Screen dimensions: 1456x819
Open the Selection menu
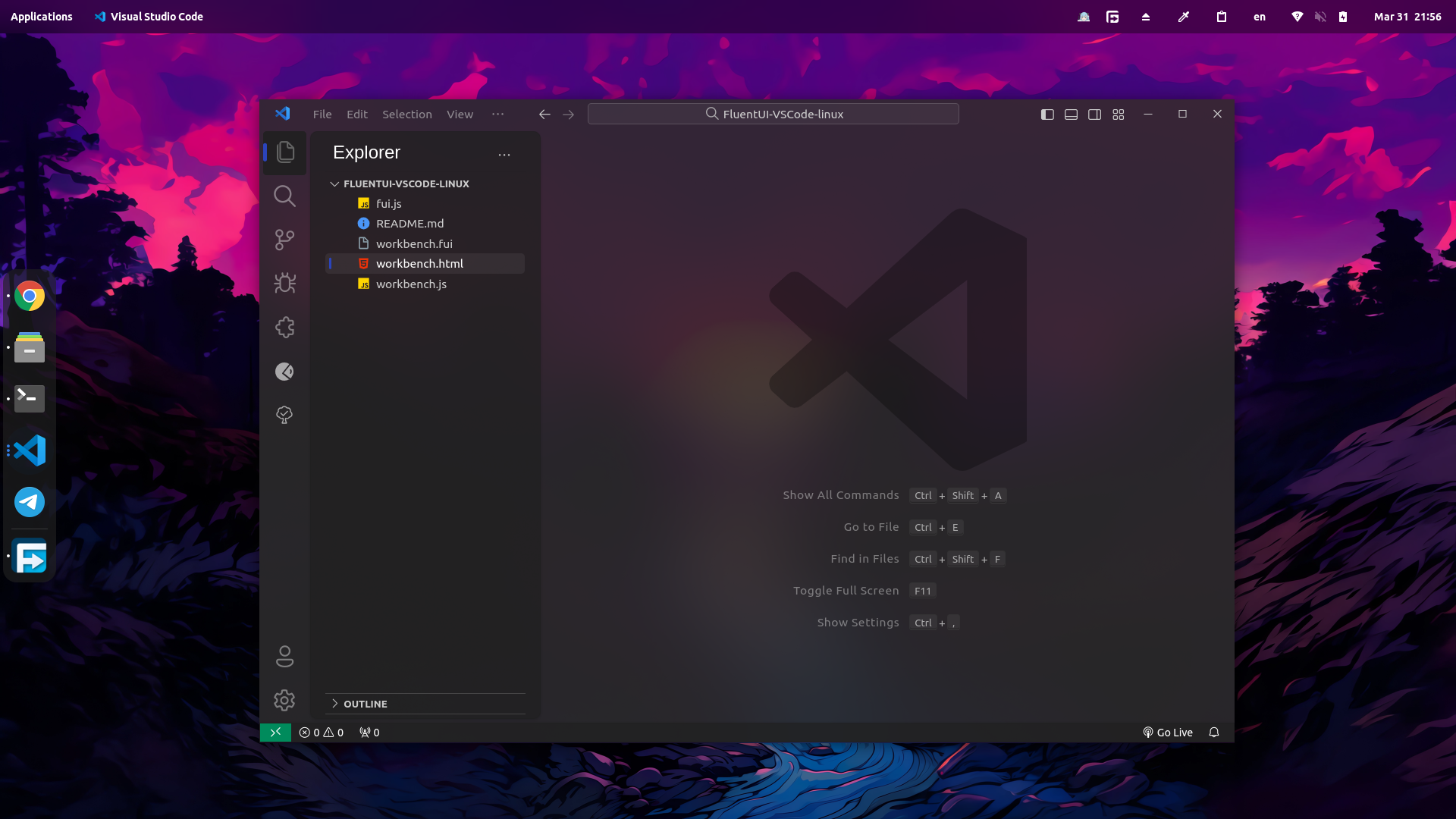[406, 115]
